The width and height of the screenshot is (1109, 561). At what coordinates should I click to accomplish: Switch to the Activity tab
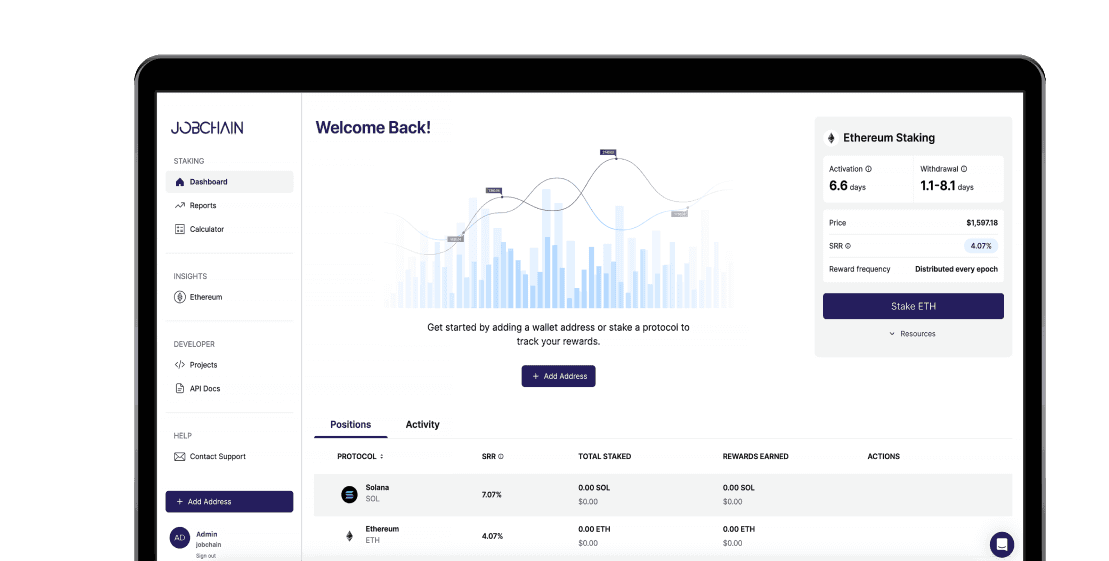tap(422, 425)
